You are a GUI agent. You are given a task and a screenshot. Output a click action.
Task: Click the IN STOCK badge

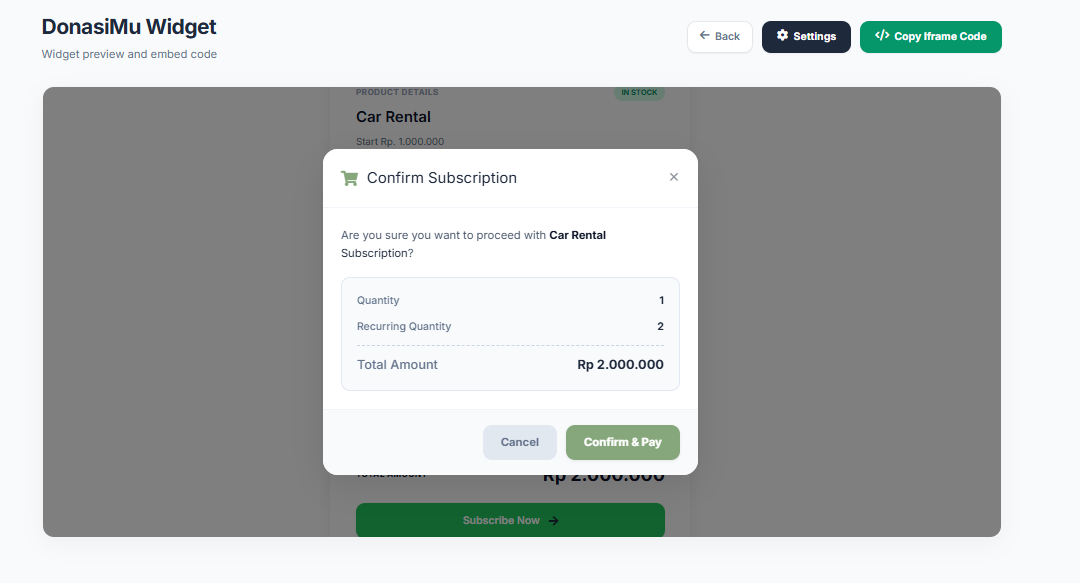[x=639, y=91]
